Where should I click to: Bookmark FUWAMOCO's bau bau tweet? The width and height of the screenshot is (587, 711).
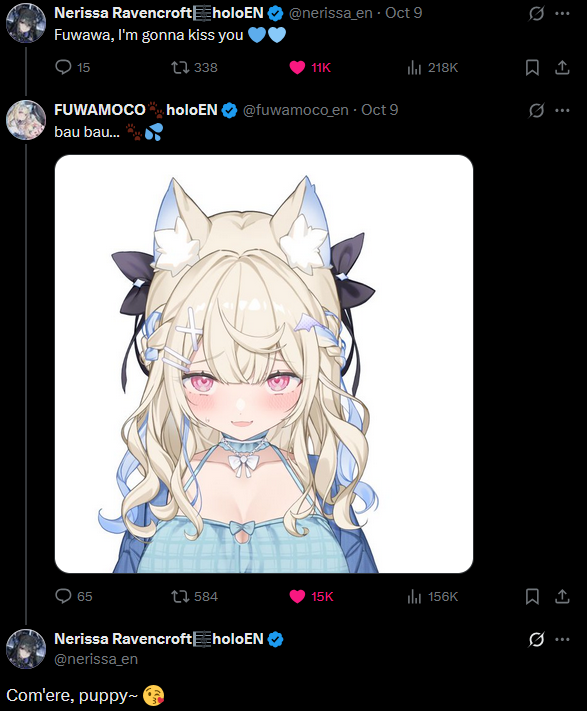click(532, 596)
